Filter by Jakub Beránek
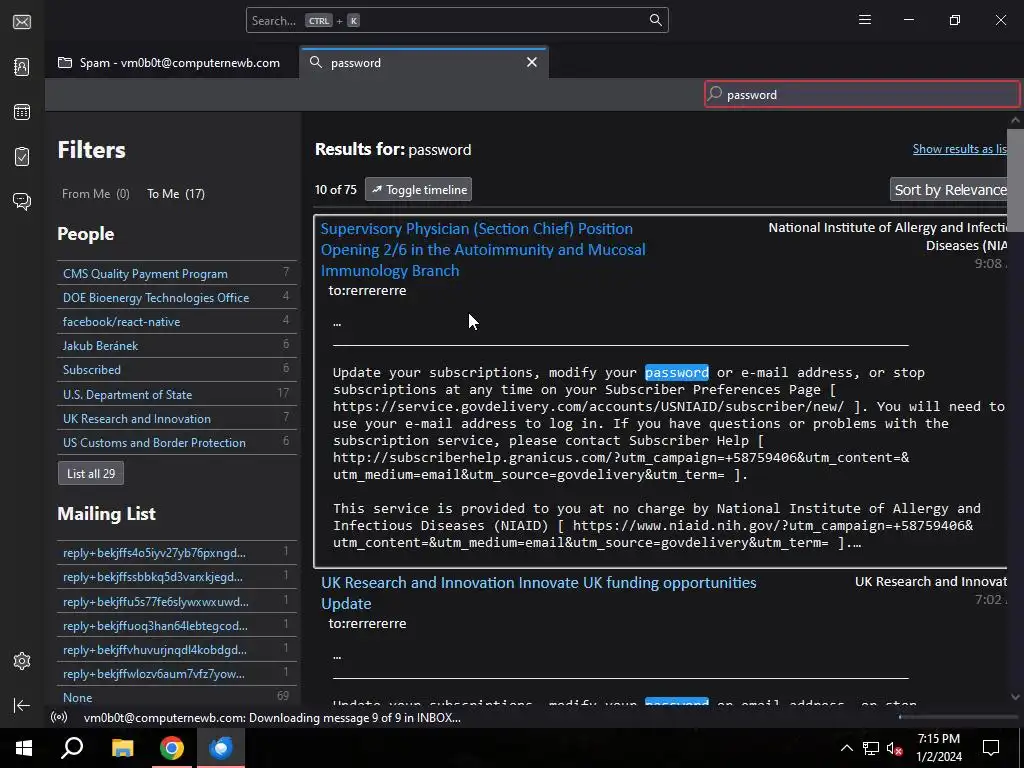The image size is (1024, 768). 176,345
